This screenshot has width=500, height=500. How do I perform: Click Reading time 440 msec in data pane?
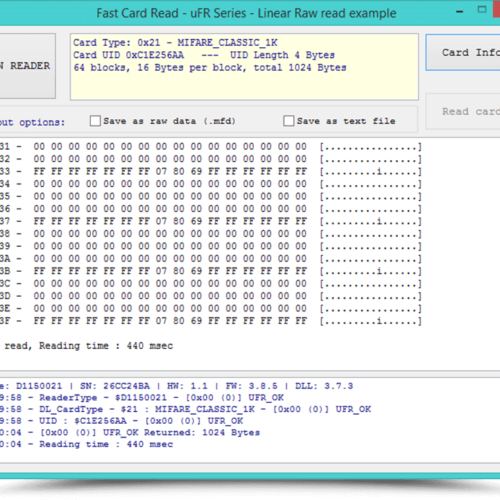pos(106,346)
